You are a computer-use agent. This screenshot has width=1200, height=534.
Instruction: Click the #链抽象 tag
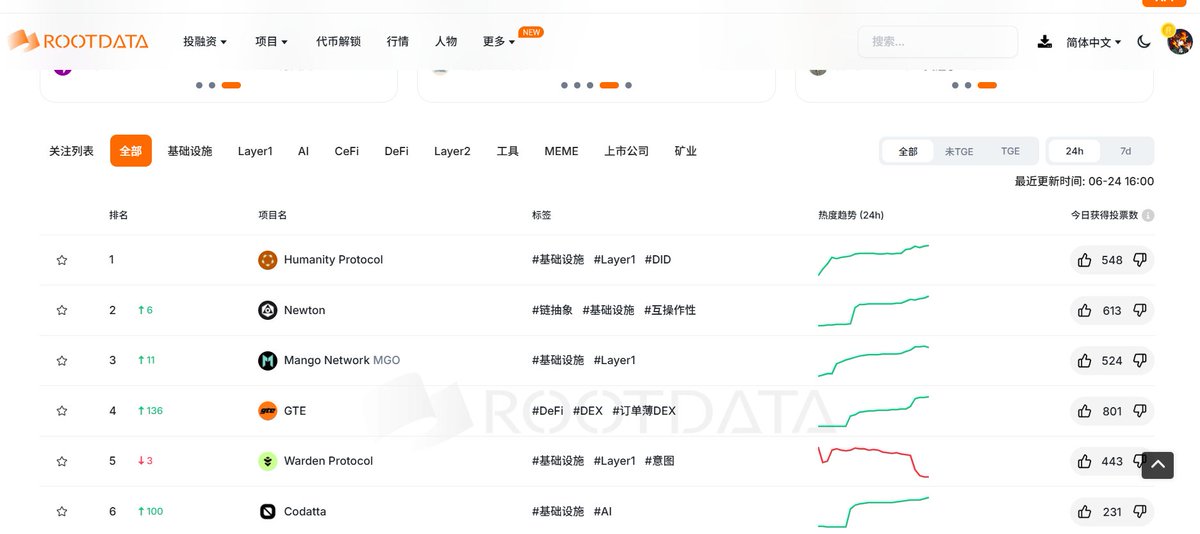(552, 310)
